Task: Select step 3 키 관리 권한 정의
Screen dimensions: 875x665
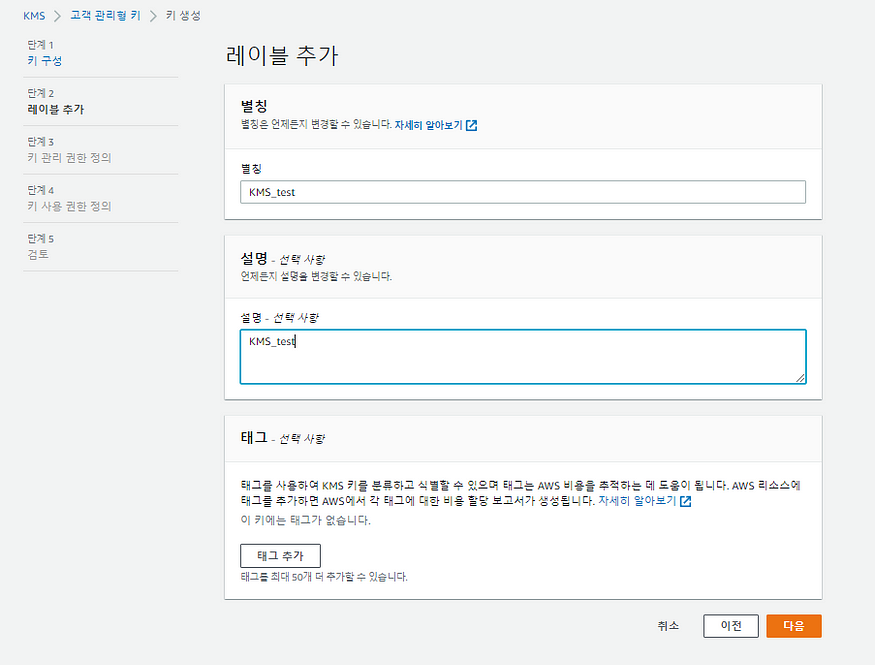Action: [69, 157]
